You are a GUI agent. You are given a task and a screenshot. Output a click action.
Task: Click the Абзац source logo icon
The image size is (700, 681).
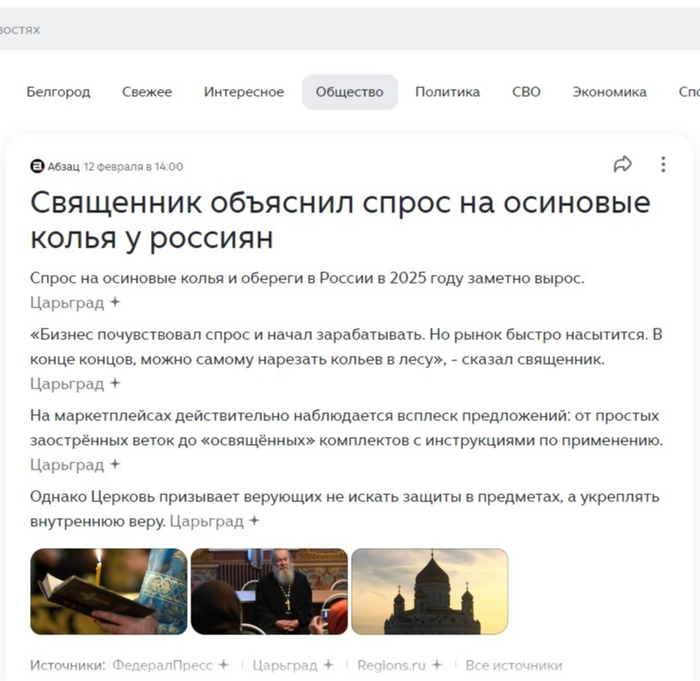(37, 166)
